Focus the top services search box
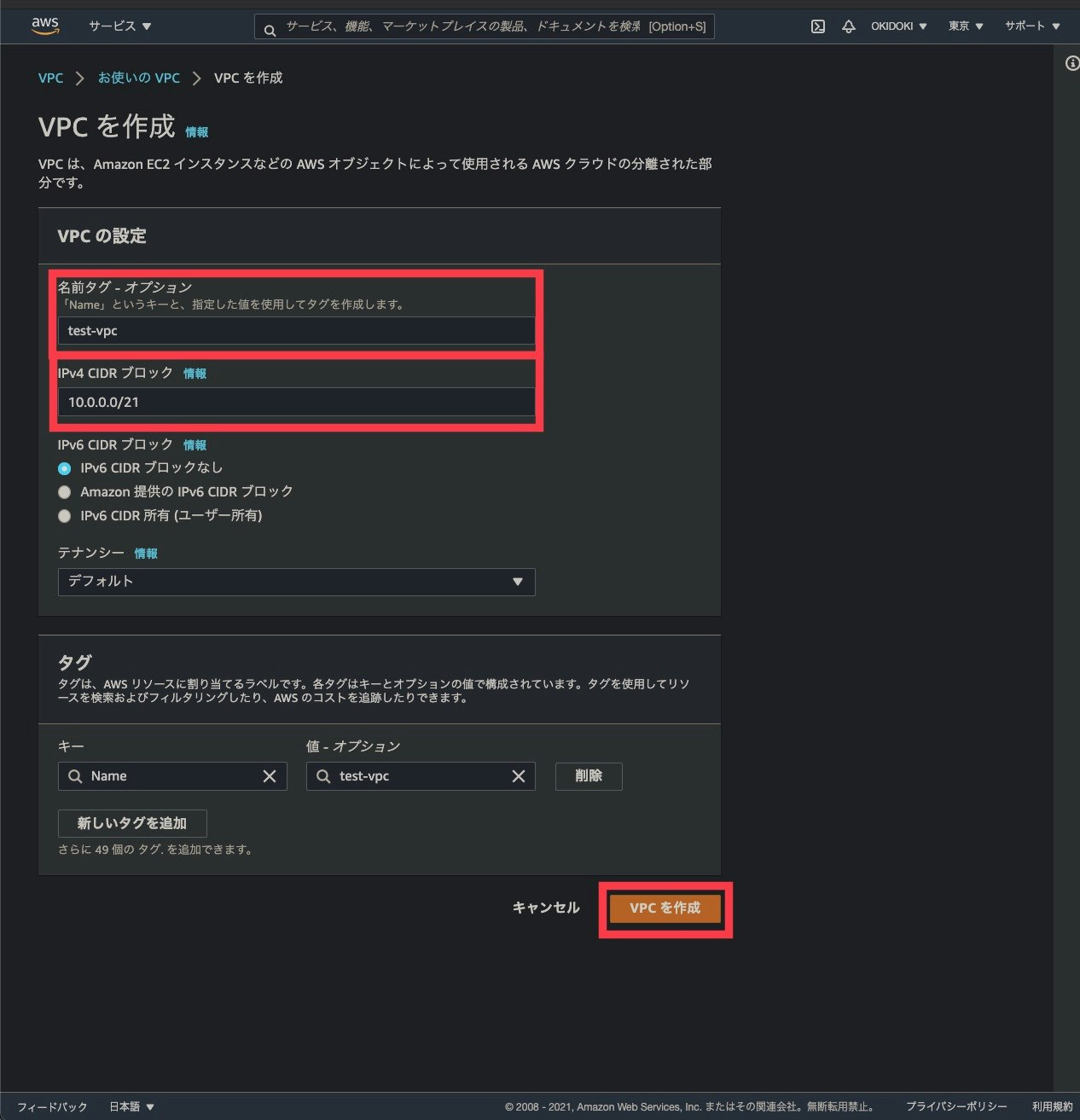The height and width of the screenshot is (1120, 1080). click(x=484, y=27)
